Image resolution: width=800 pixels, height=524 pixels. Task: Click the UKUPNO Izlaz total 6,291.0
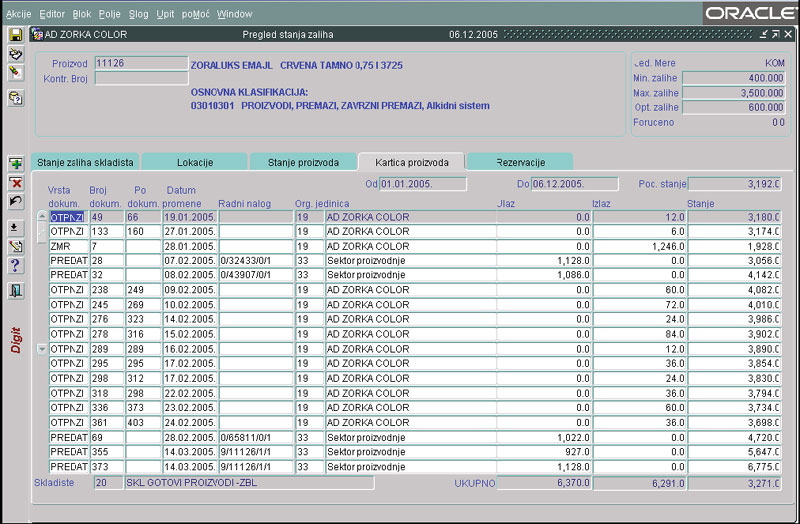(639, 483)
